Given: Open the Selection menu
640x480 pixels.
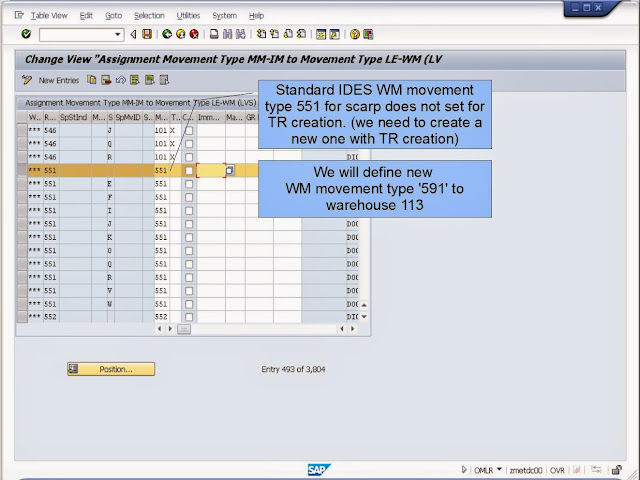Looking at the screenshot, I should click(x=149, y=16).
